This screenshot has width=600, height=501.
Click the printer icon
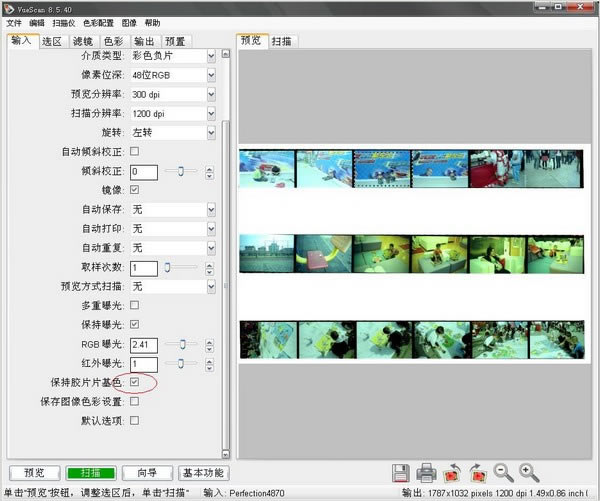click(x=426, y=473)
